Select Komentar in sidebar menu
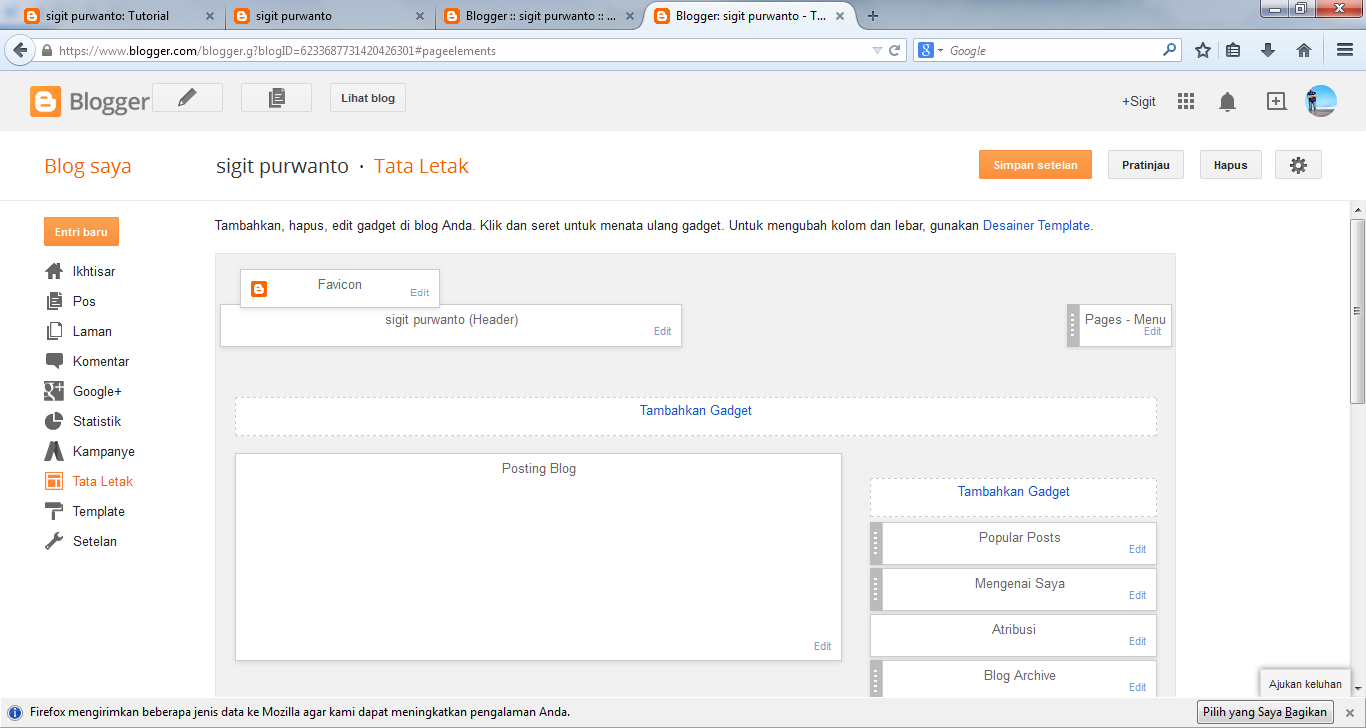Image resolution: width=1366 pixels, height=728 pixels. [x=101, y=361]
